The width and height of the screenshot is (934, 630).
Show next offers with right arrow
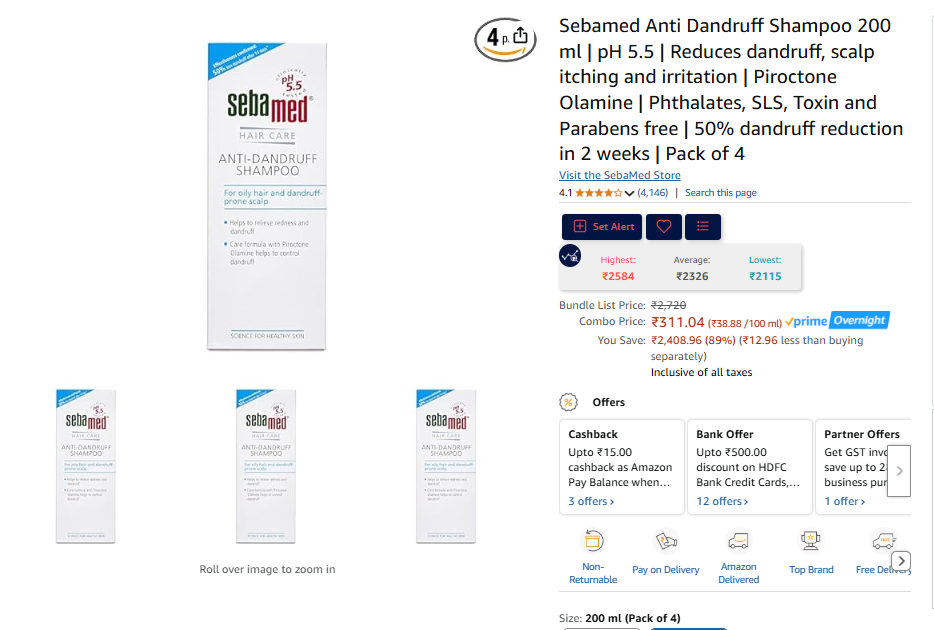(899, 470)
